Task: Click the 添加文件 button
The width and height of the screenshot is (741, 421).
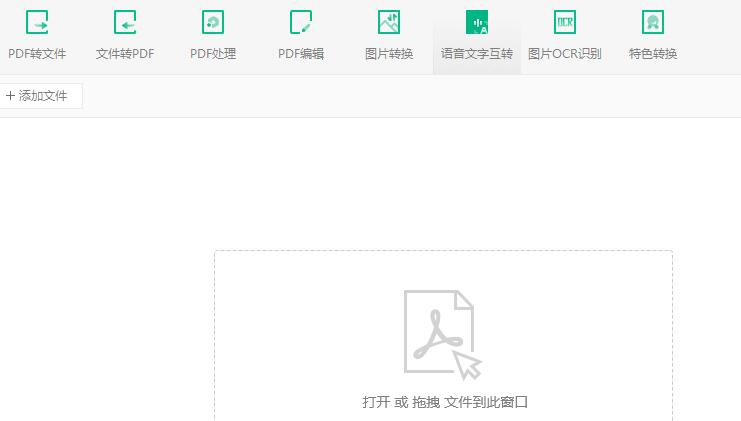Action: (40, 96)
